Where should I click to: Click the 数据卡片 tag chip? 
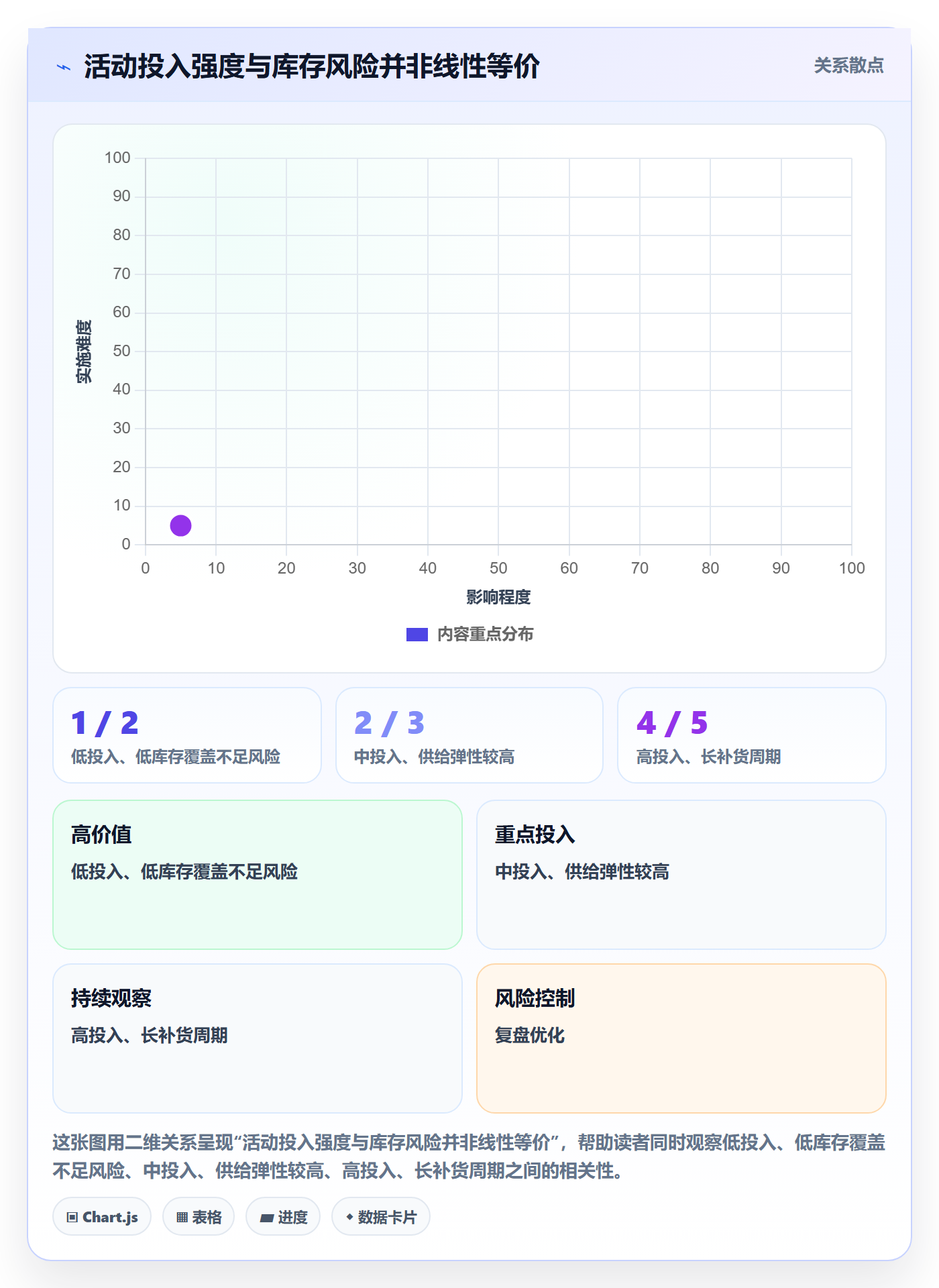[x=381, y=1216]
